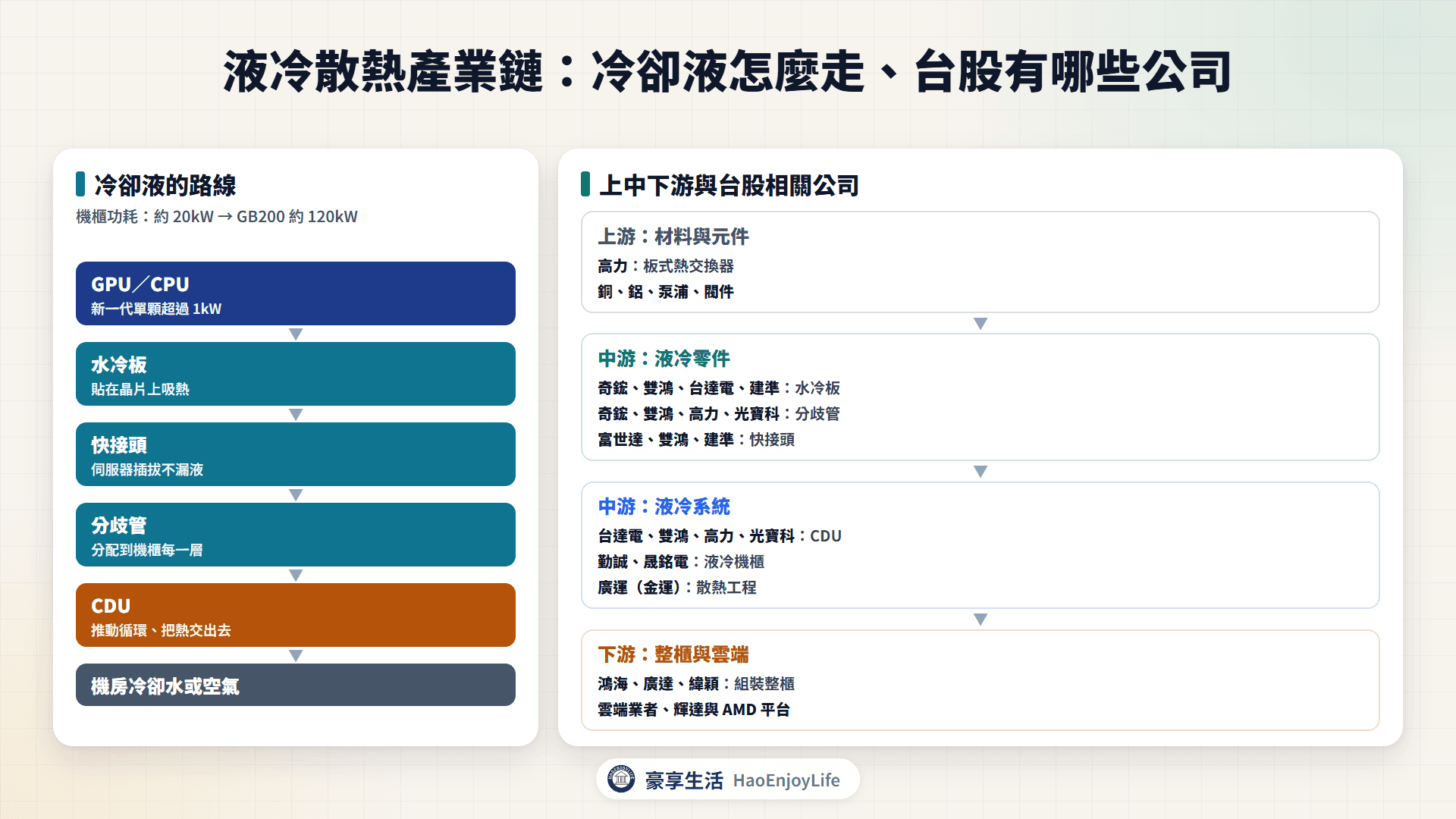Click the heading 下游：整櫃與雲端
1456x819 pixels.
point(673,654)
